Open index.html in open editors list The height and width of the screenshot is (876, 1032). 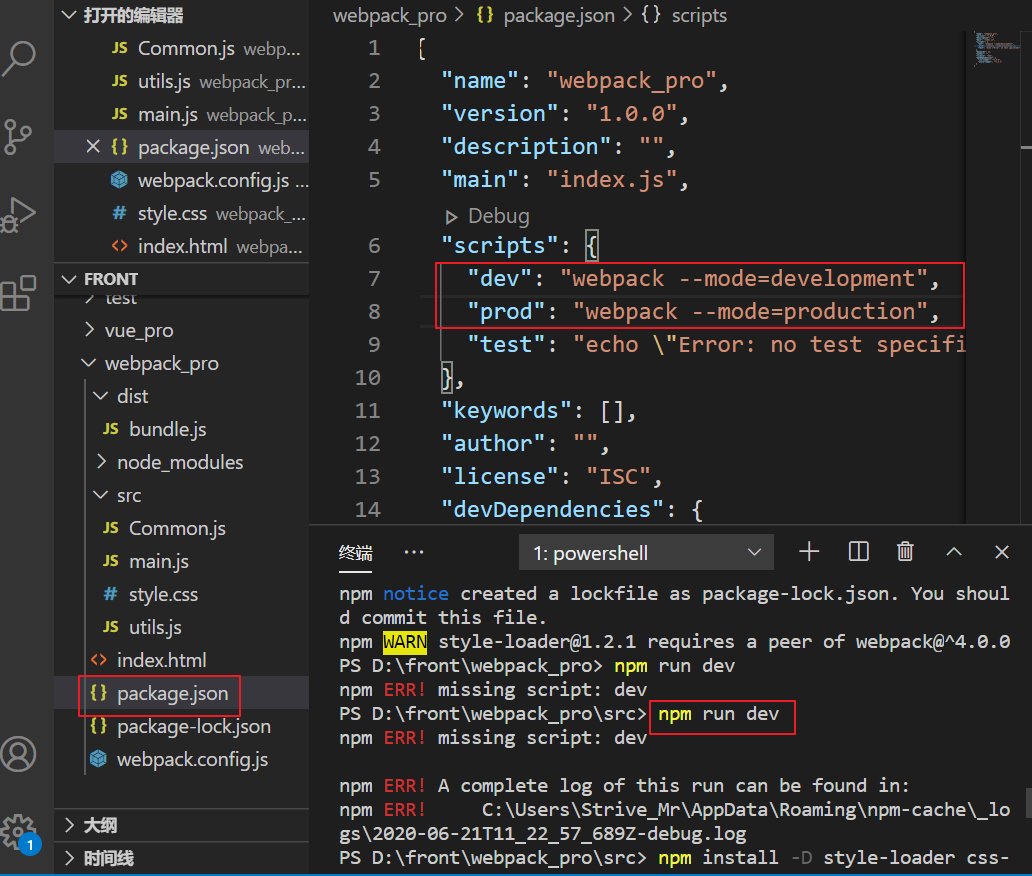pos(182,245)
